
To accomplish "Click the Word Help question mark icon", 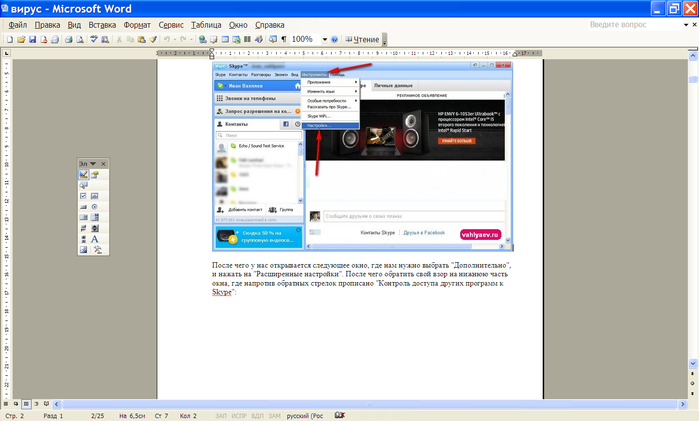I will pos(335,40).
